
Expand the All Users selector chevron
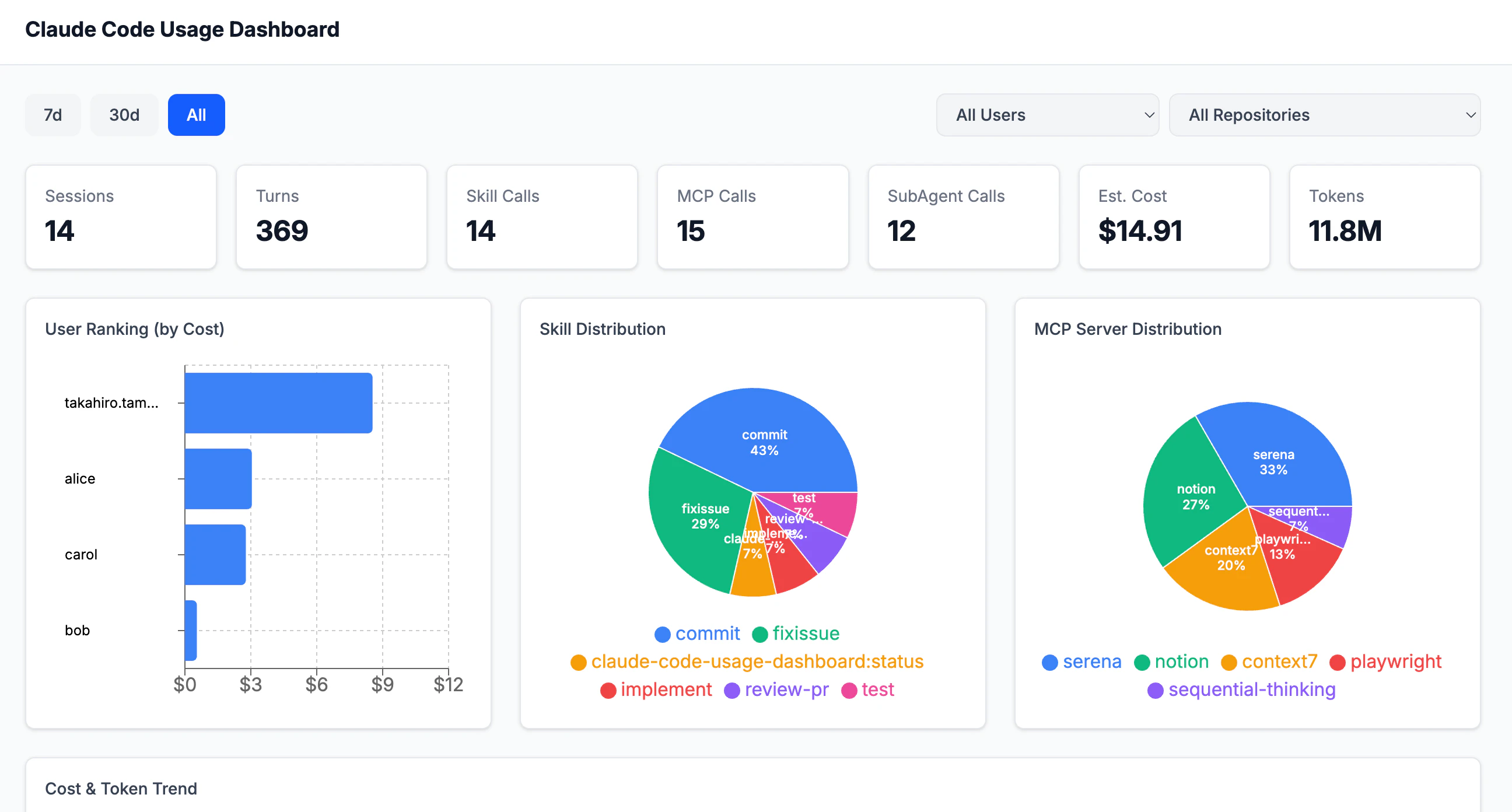1149,114
